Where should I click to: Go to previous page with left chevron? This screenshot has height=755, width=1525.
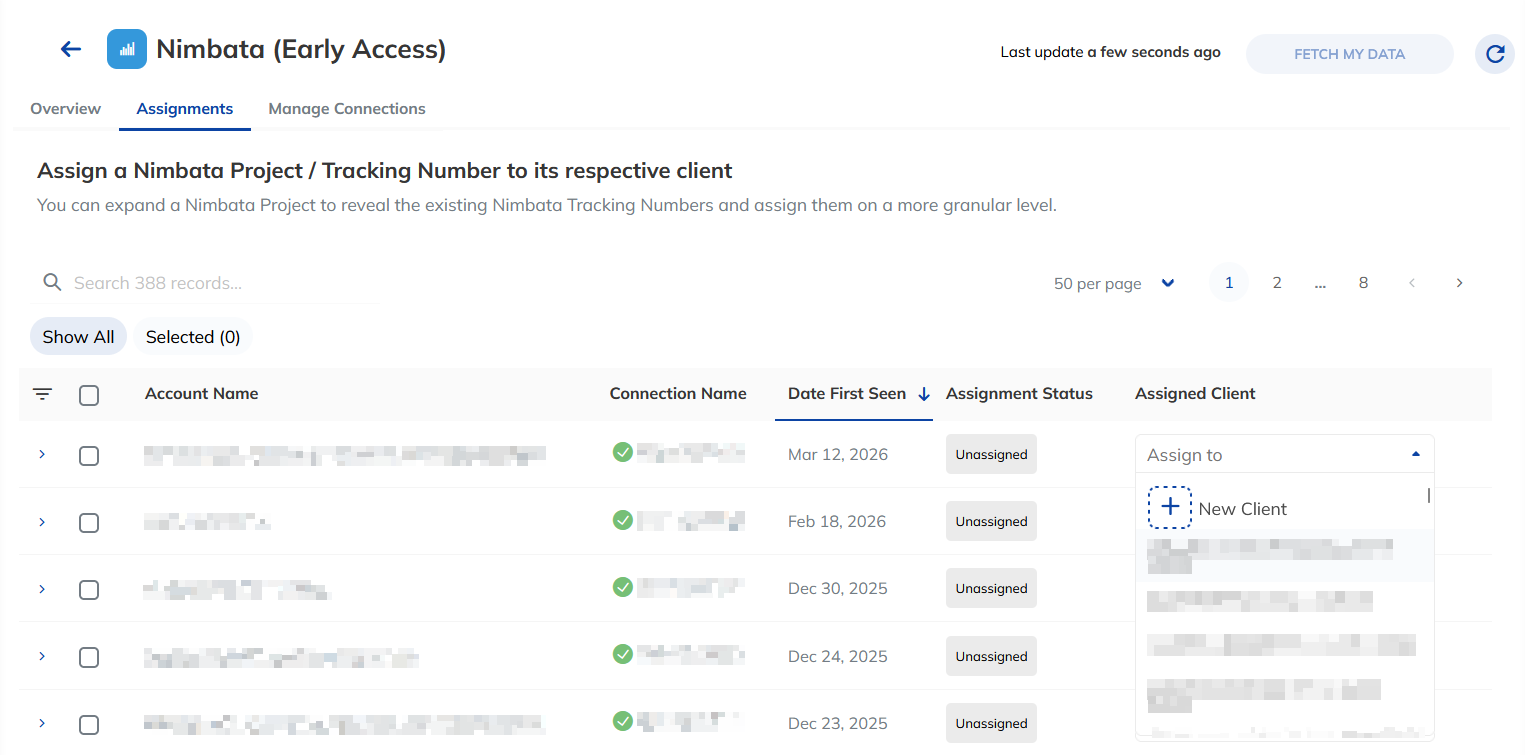[1412, 283]
